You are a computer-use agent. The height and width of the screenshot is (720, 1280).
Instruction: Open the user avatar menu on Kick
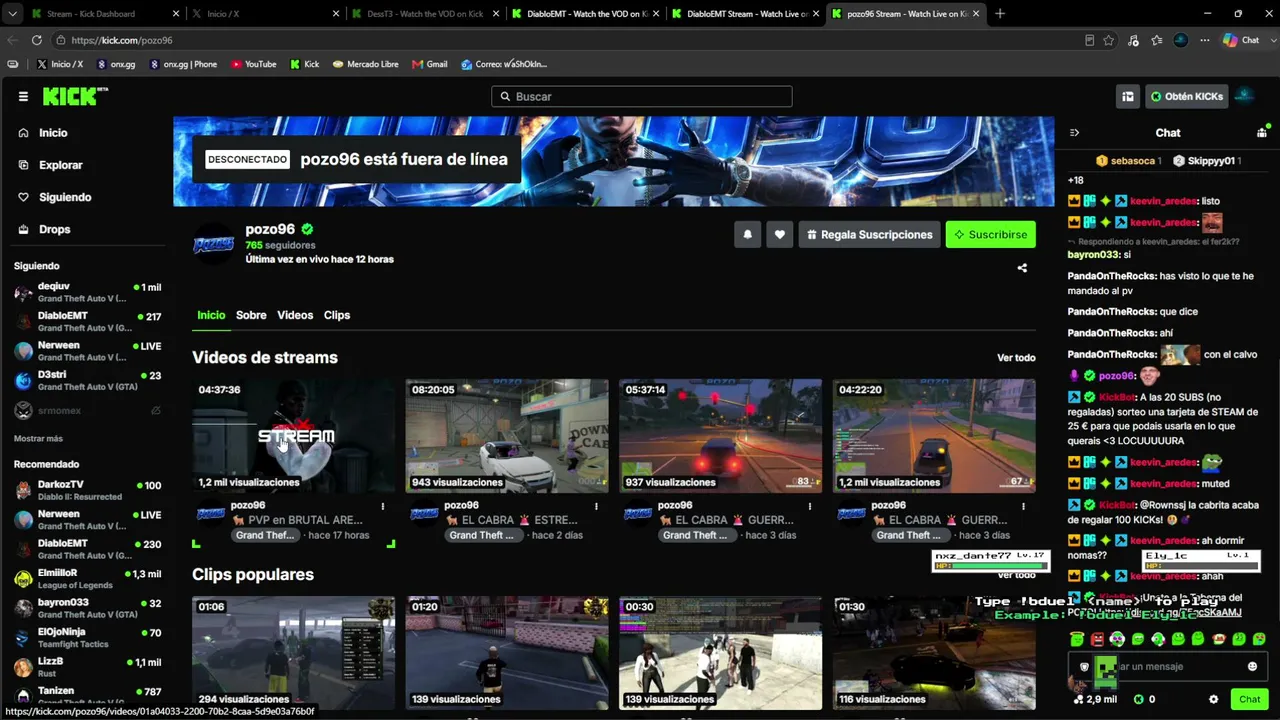click(x=1245, y=96)
